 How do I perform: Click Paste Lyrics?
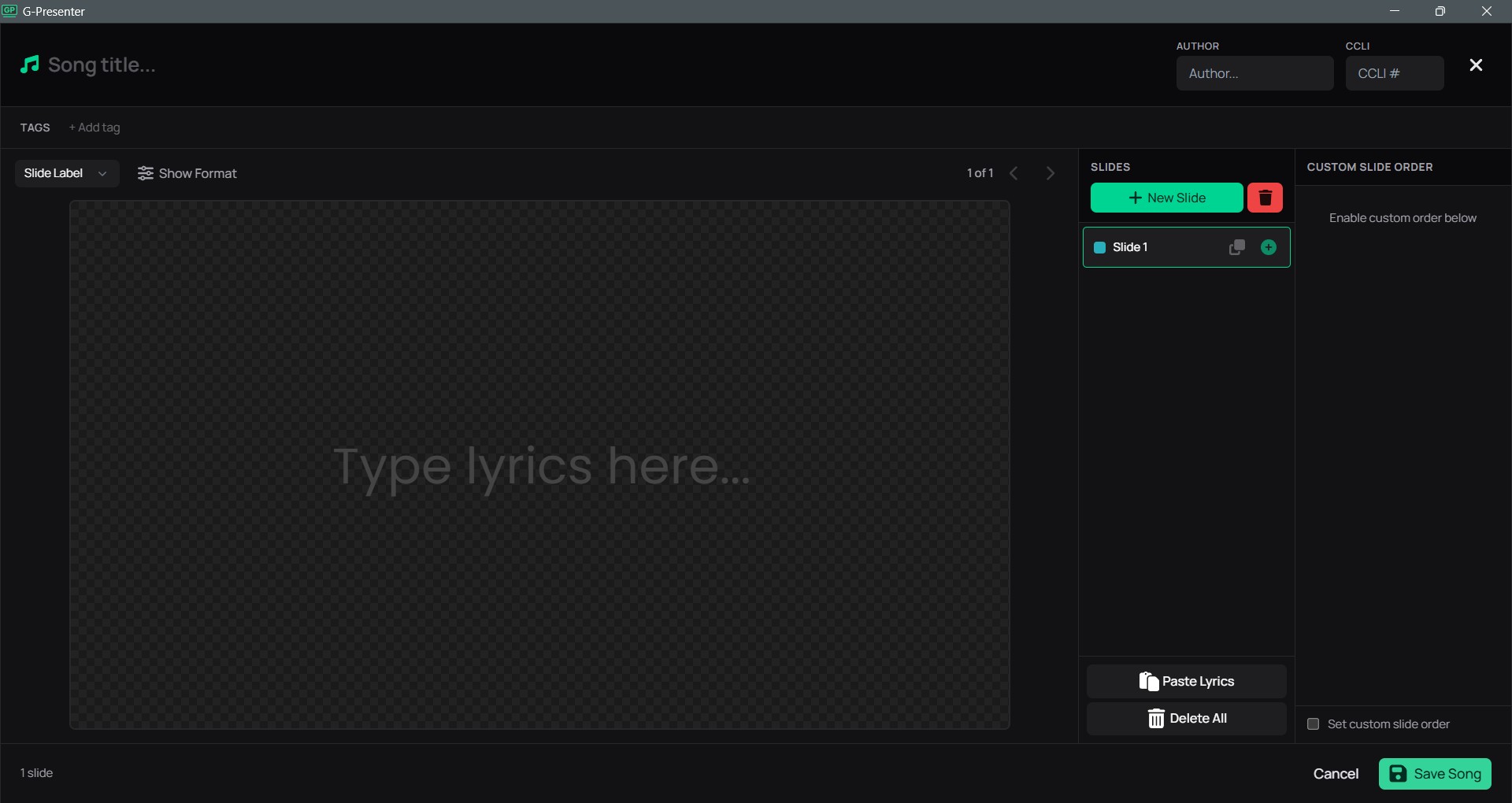tap(1187, 681)
